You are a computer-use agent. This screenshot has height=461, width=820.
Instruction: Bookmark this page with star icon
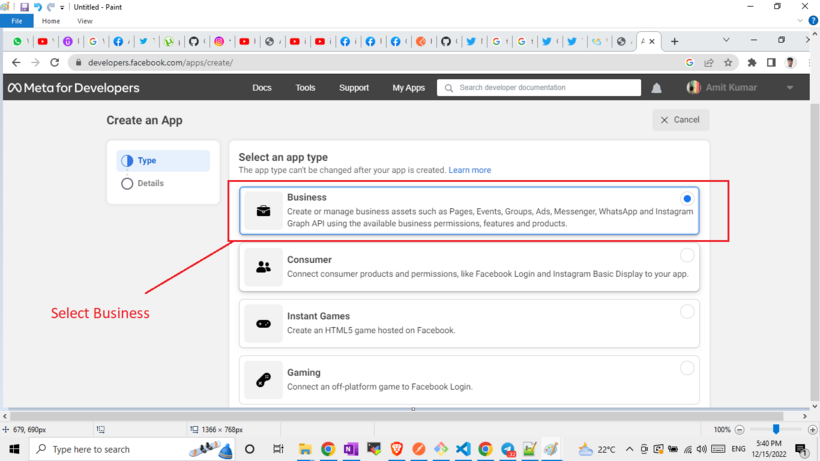click(x=728, y=62)
